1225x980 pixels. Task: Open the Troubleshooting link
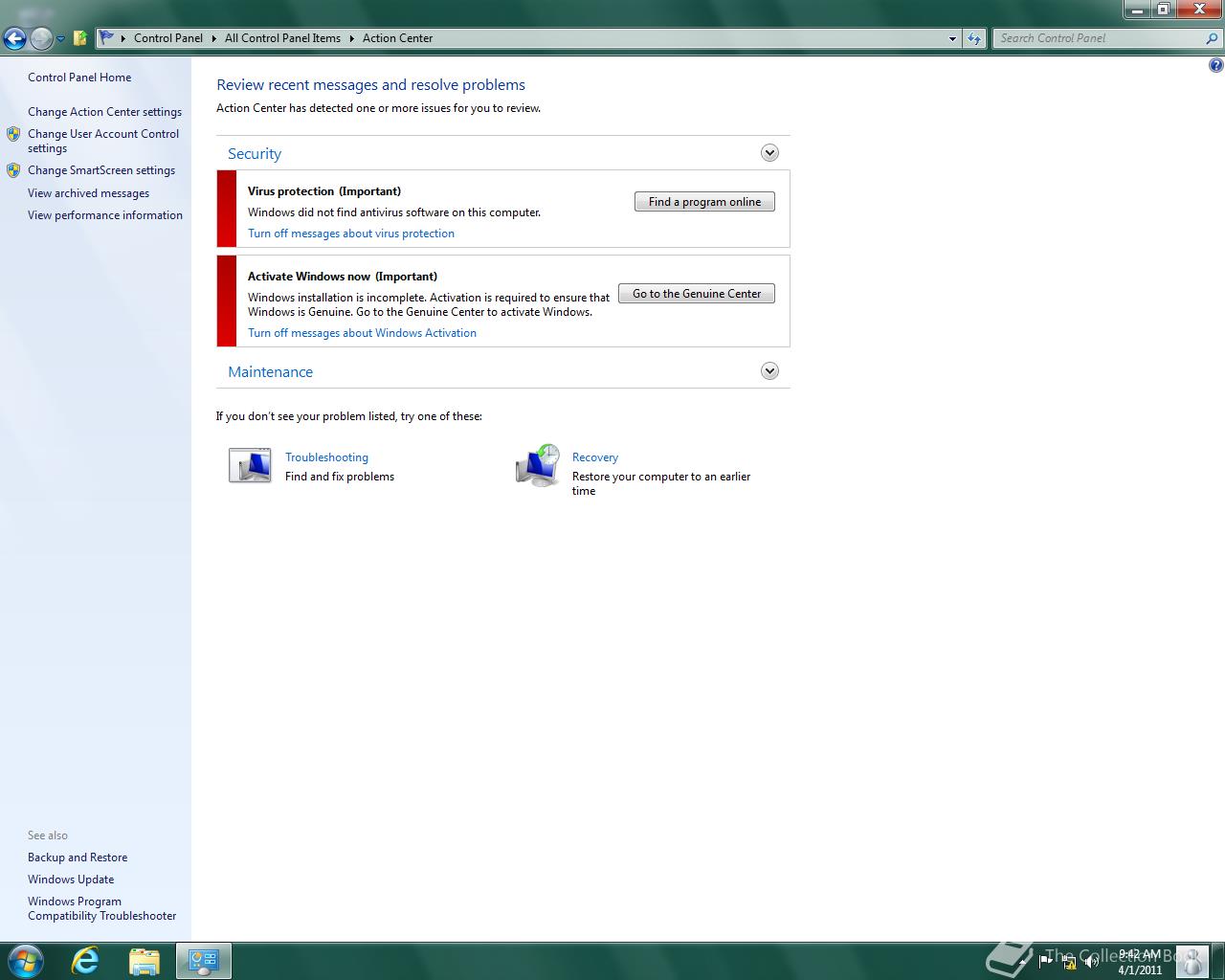[x=326, y=457]
